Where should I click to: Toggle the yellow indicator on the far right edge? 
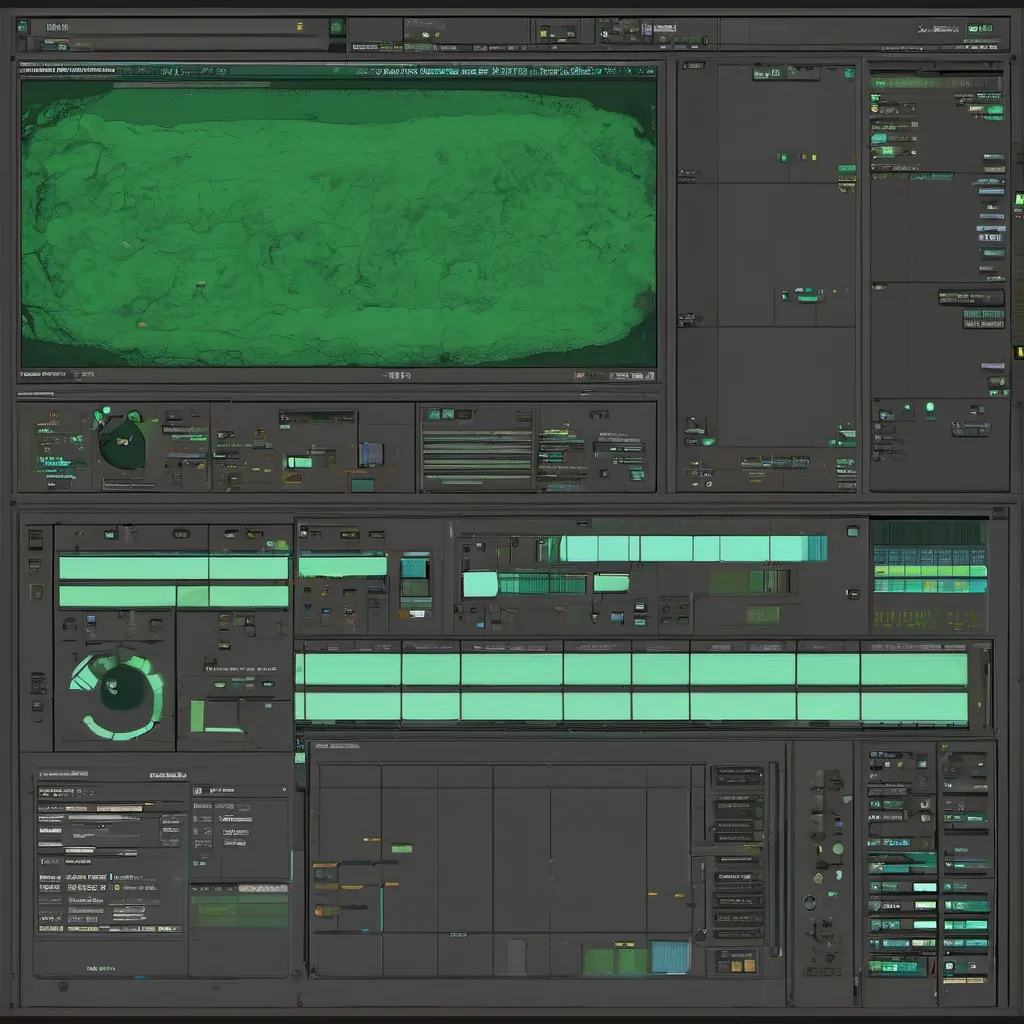[x=1018, y=352]
